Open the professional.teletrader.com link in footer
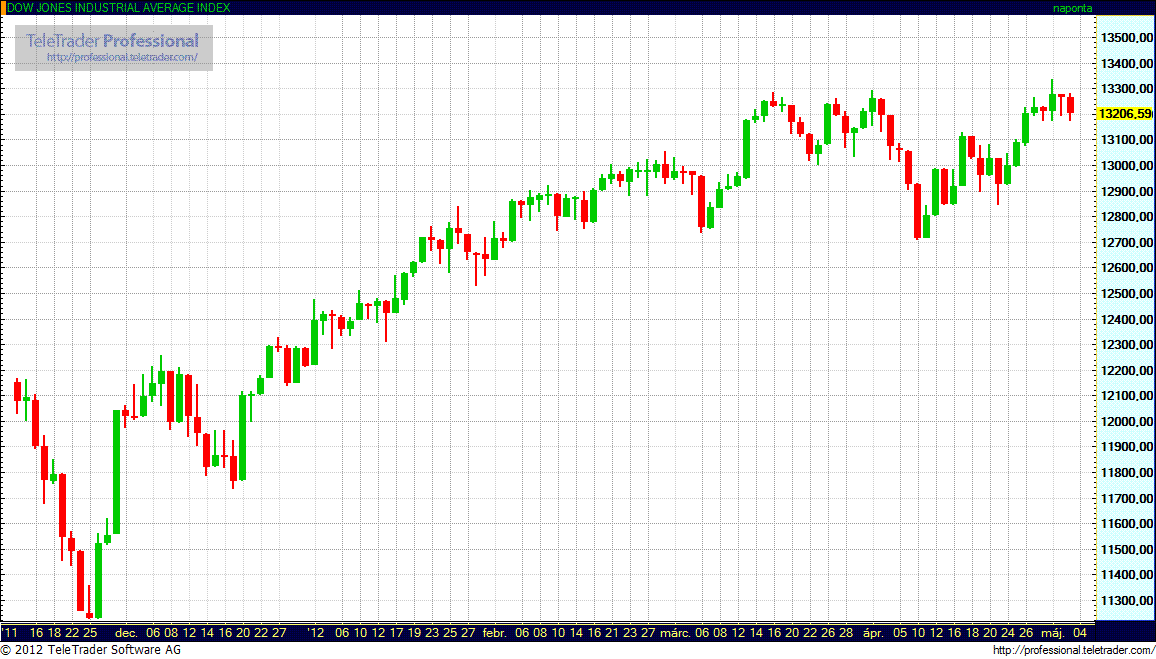The image size is (1156, 659). (1072, 650)
